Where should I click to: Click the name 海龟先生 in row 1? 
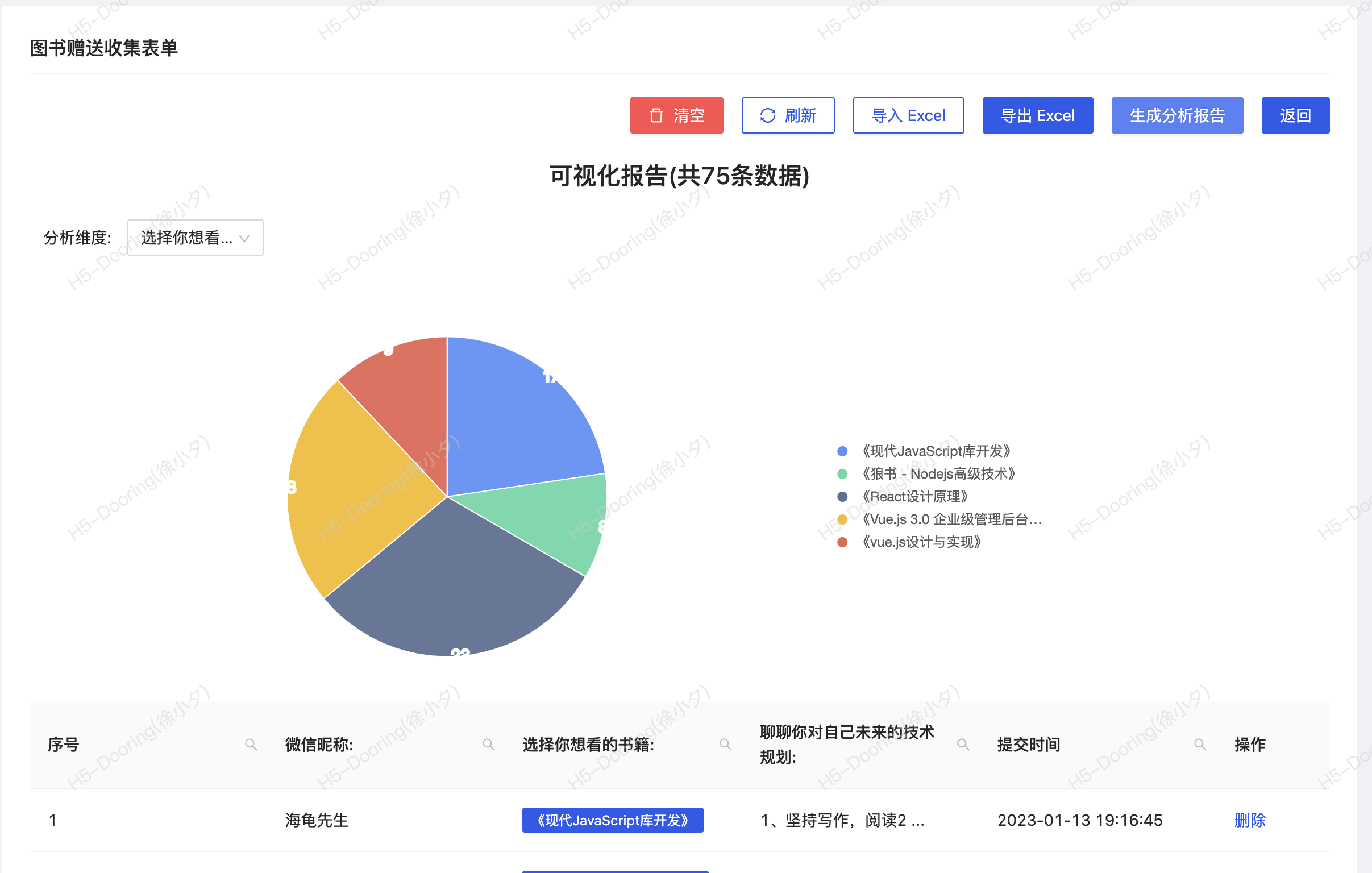[316, 820]
